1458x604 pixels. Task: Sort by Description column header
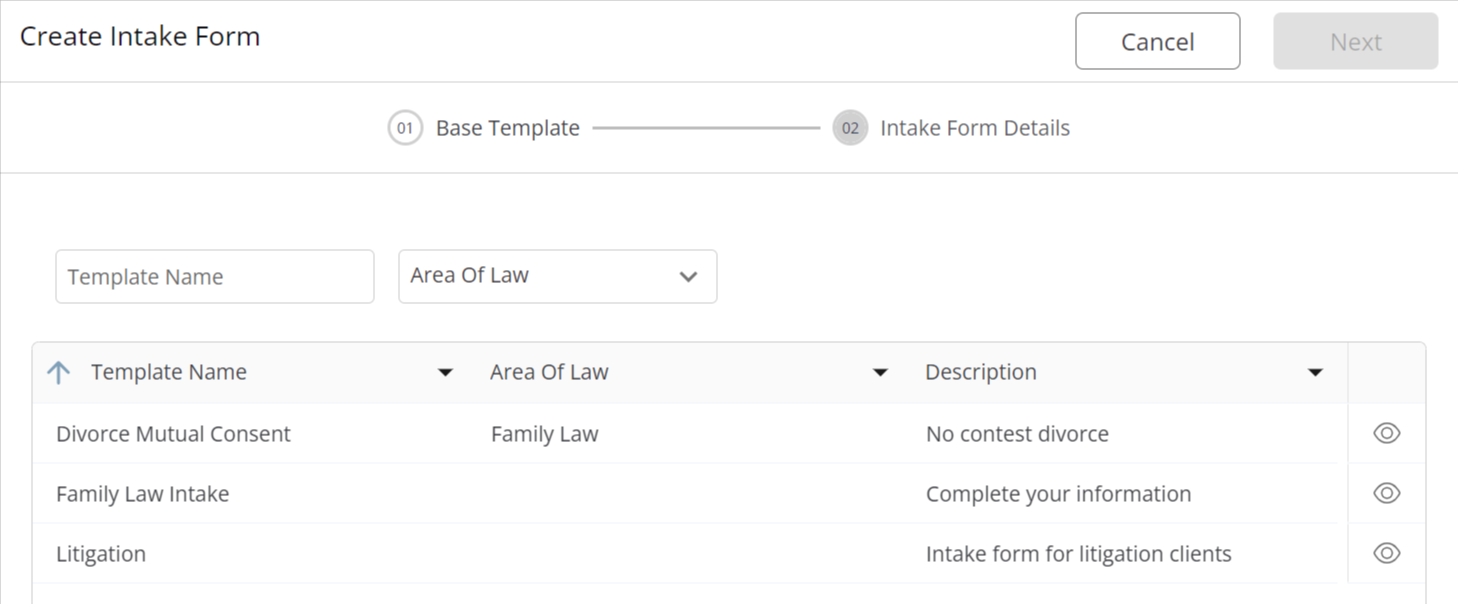pyautogui.click(x=980, y=372)
